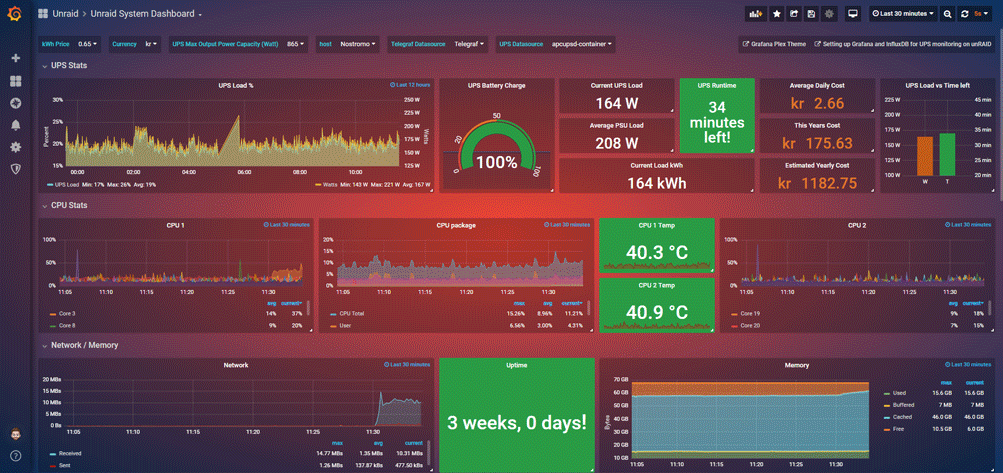The image size is (1003, 473).
Task: Cycle view mode with monitor icon
Action: coord(853,14)
